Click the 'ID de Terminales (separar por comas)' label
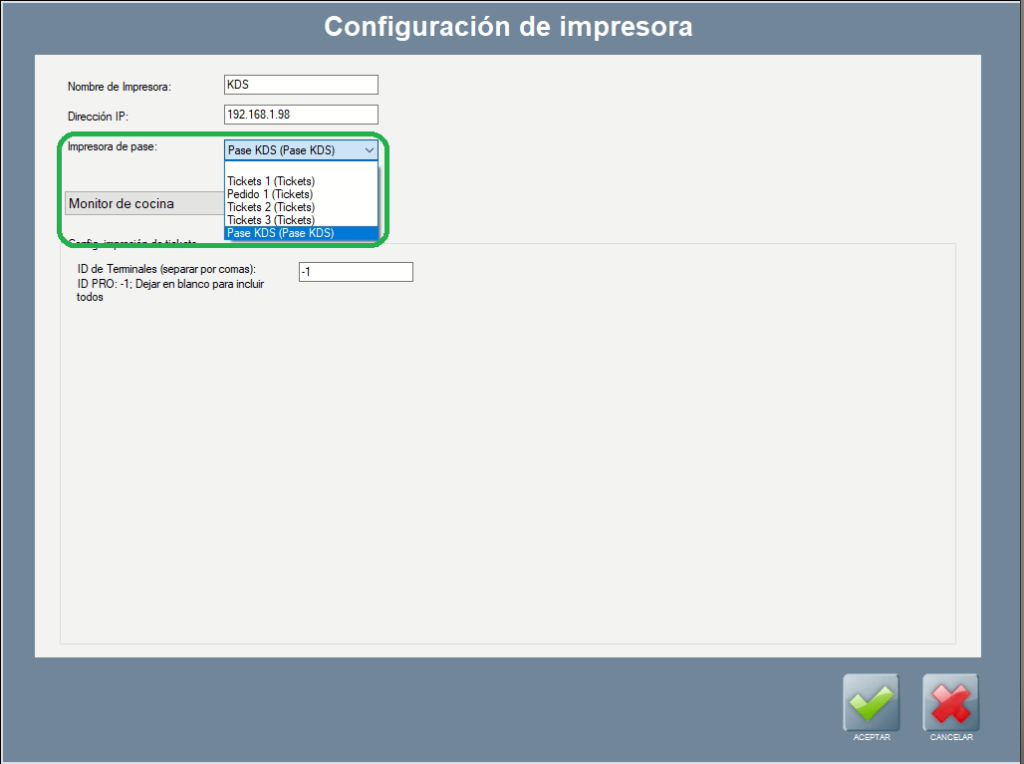The height and width of the screenshot is (764, 1024). (x=167, y=270)
